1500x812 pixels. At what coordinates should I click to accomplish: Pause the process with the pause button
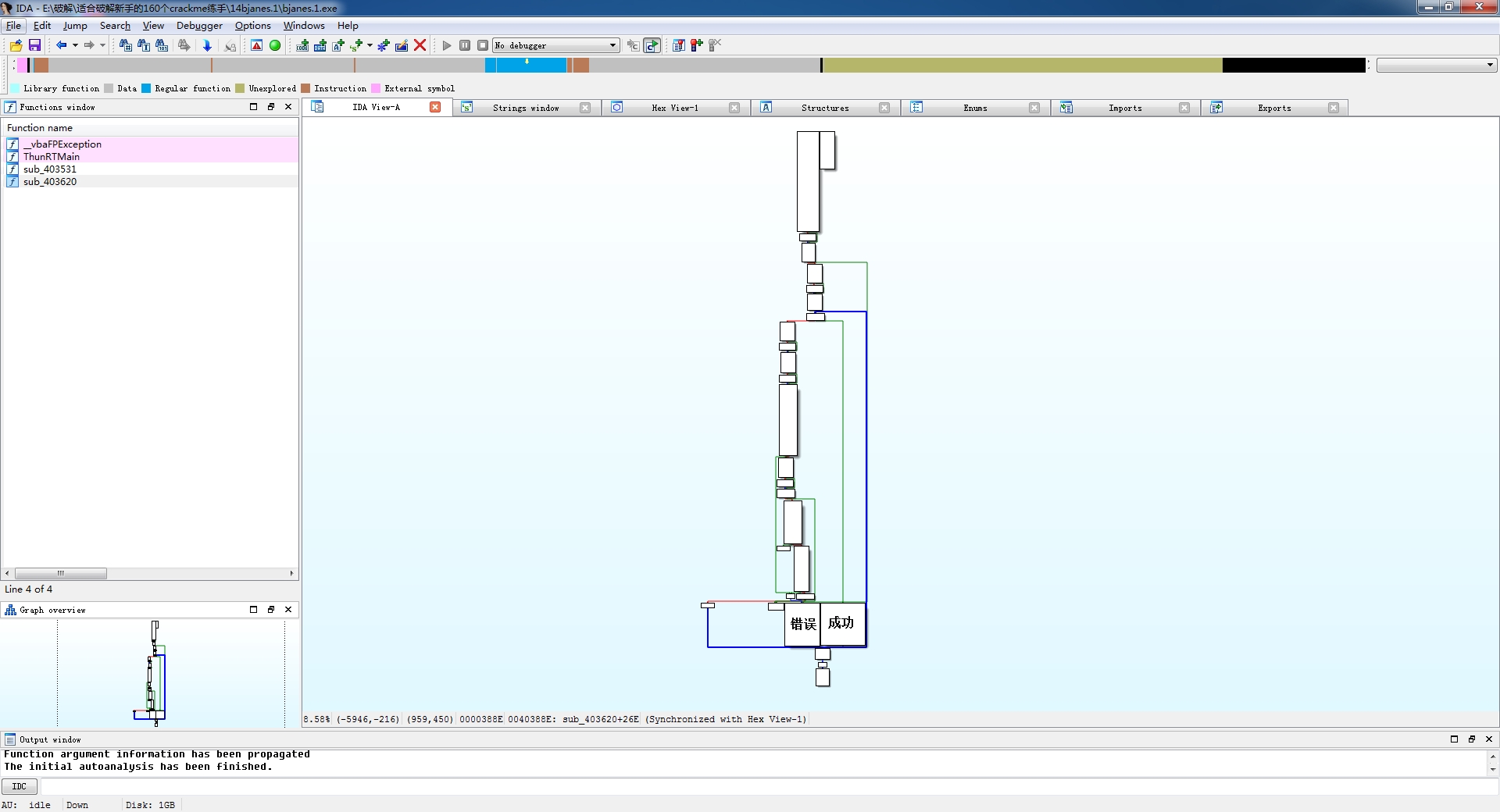point(465,45)
